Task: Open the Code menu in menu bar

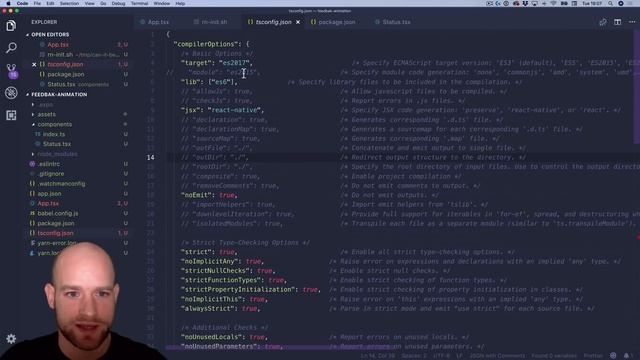Action: tap(22, 3)
